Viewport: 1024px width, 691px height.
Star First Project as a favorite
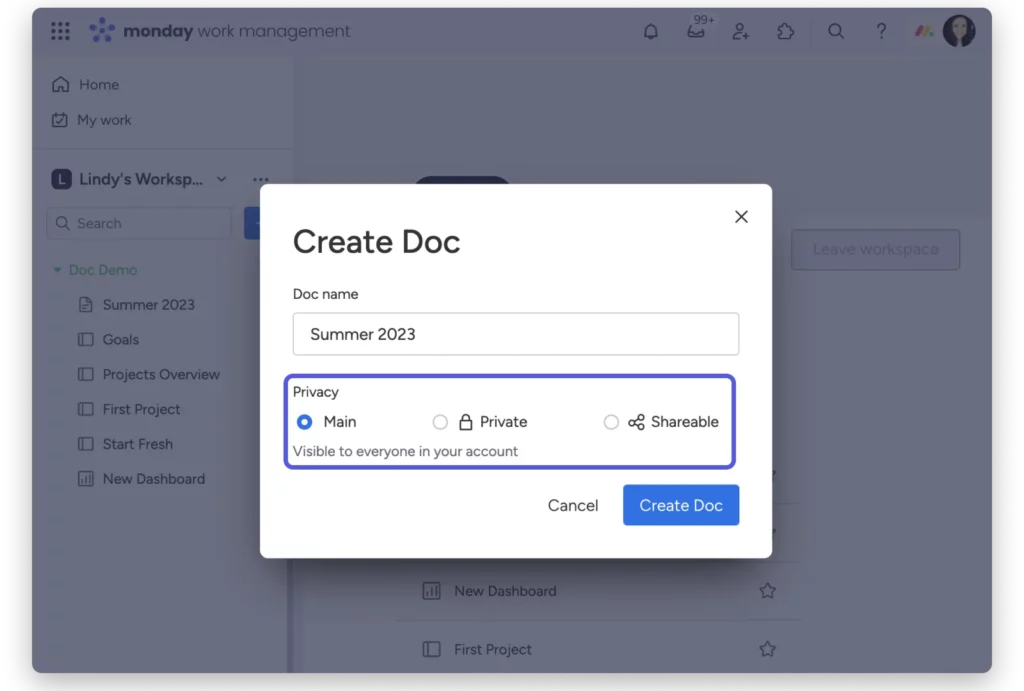coord(767,648)
